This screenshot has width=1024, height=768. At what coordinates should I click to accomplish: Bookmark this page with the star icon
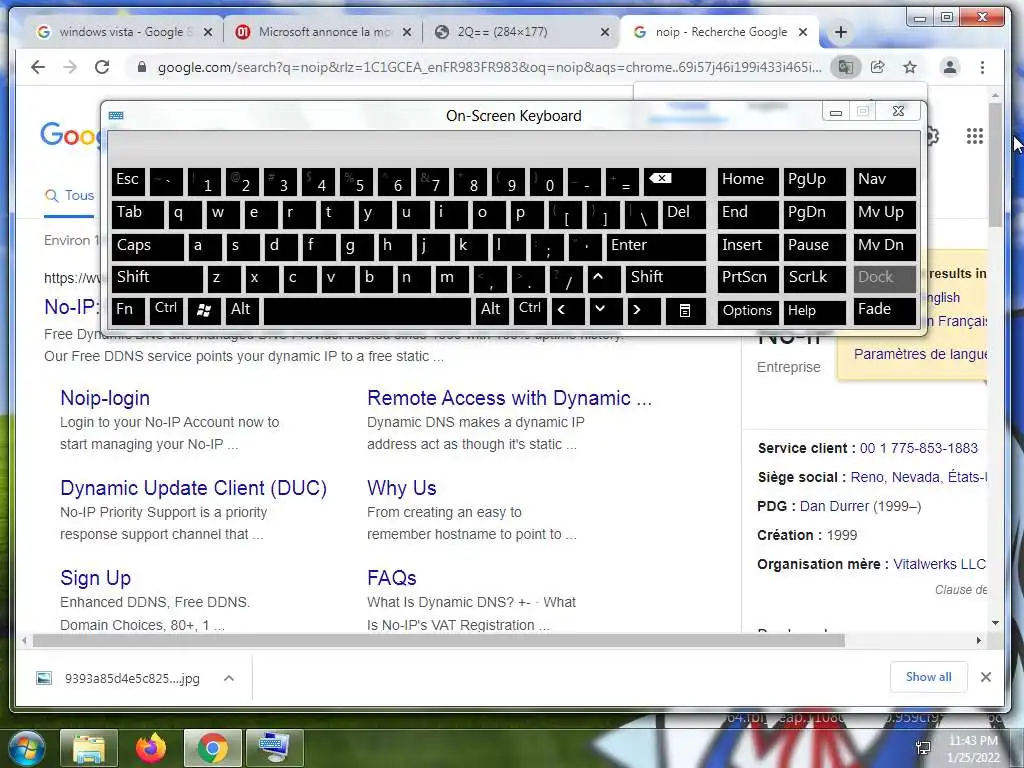pyautogui.click(x=910, y=67)
